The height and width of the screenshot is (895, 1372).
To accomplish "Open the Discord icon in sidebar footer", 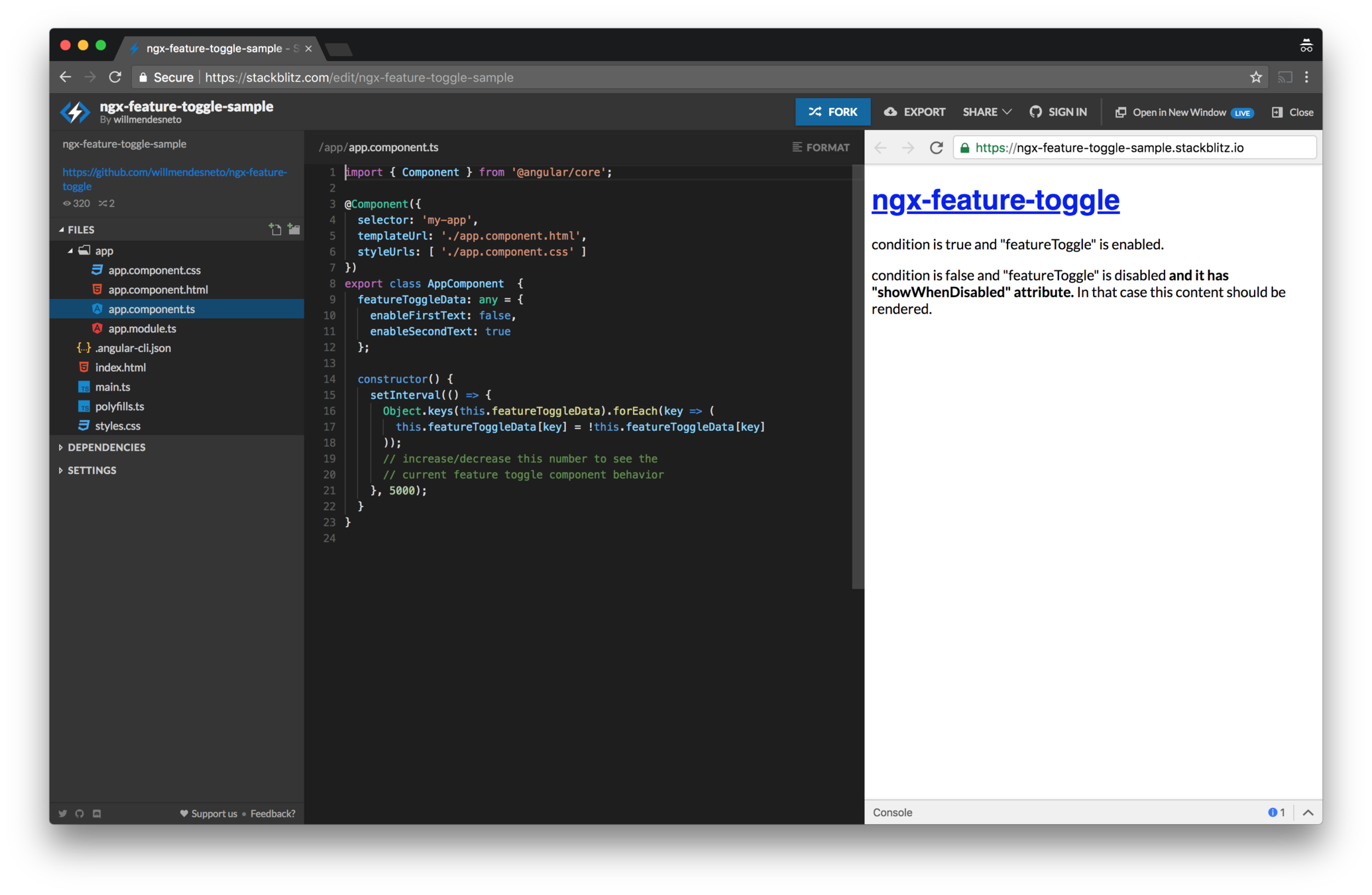I will [97, 813].
